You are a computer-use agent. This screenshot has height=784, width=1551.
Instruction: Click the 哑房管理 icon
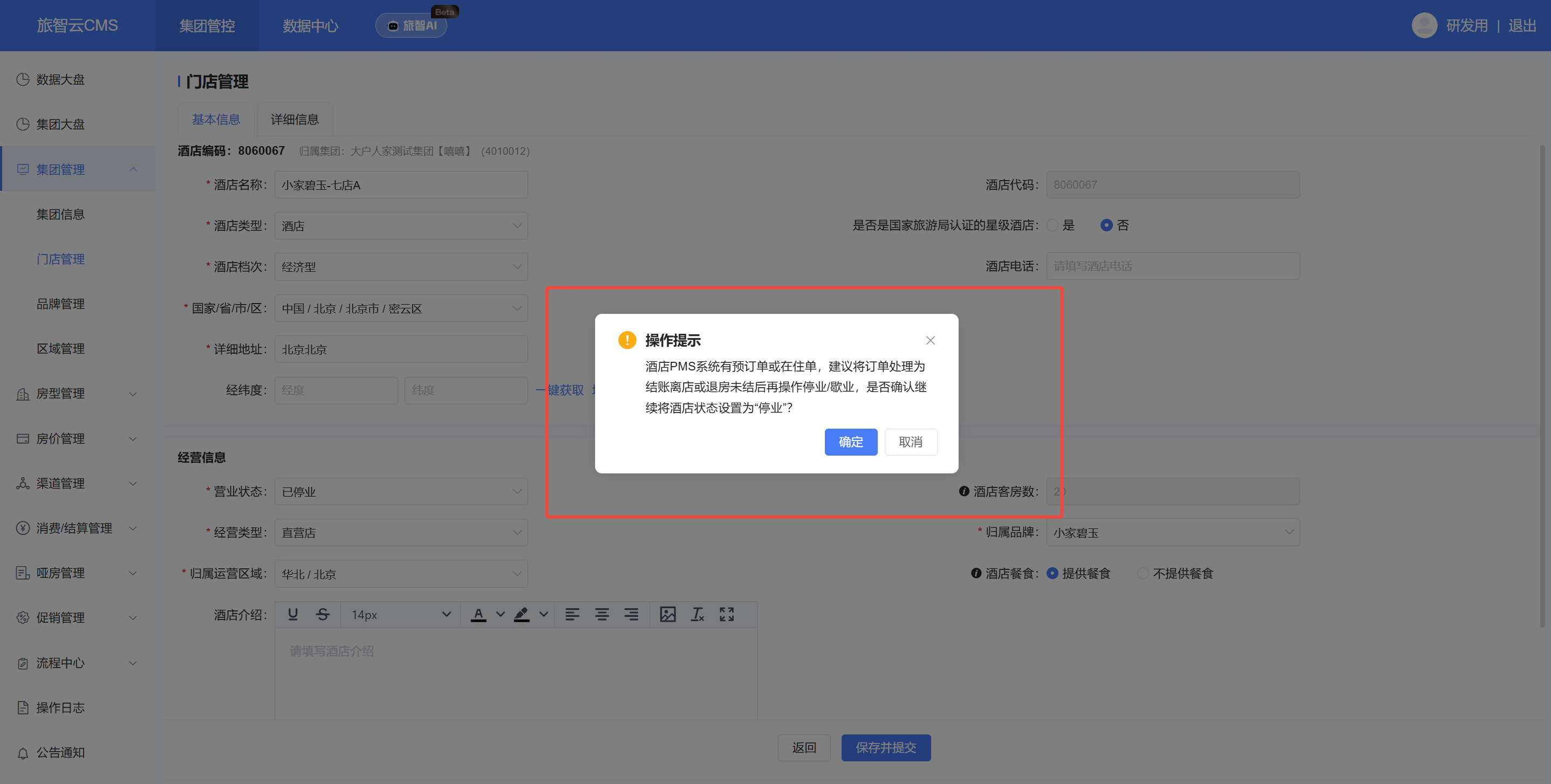click(23, 573)
